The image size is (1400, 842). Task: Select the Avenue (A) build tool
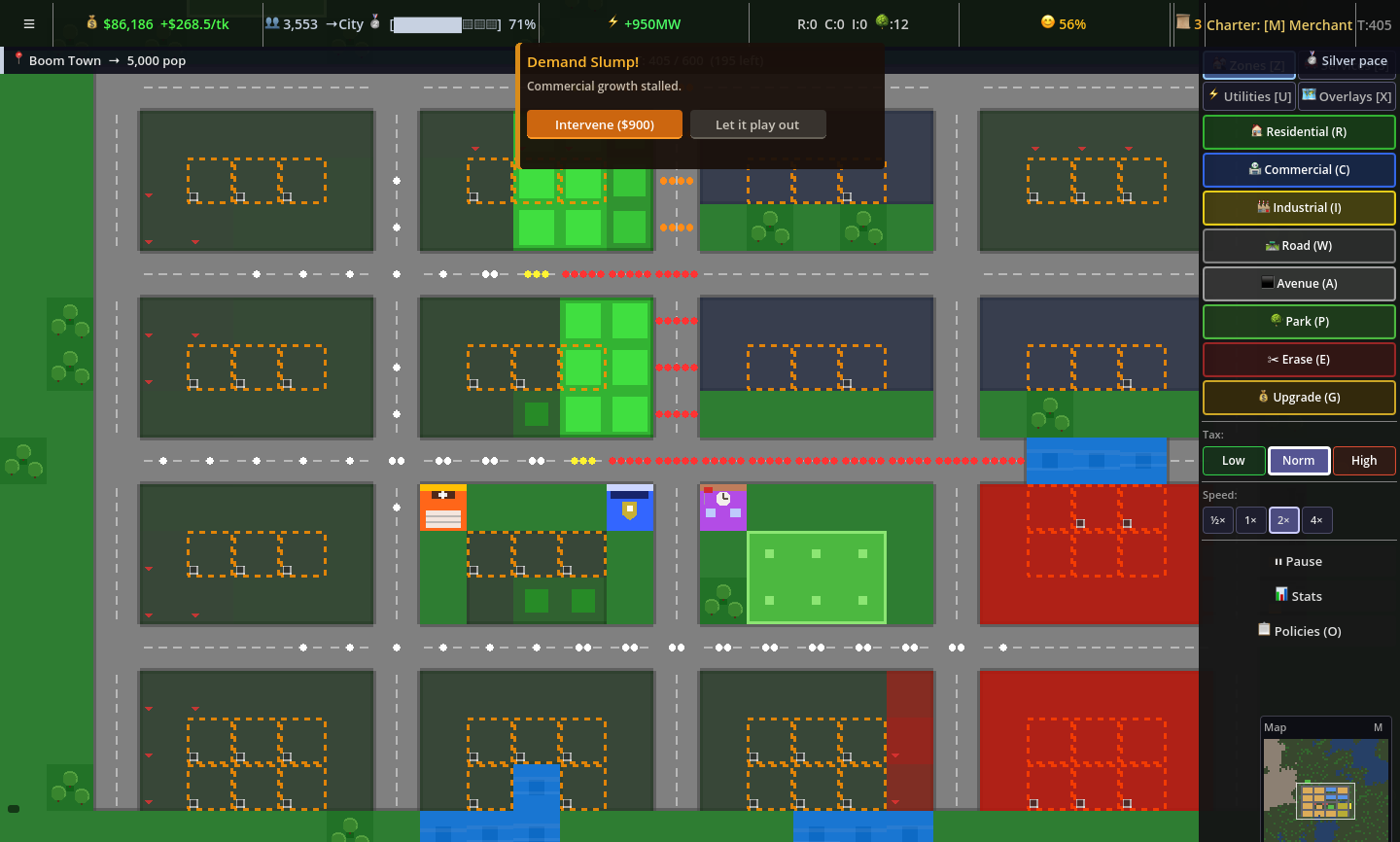click(x=1299, y=284)
